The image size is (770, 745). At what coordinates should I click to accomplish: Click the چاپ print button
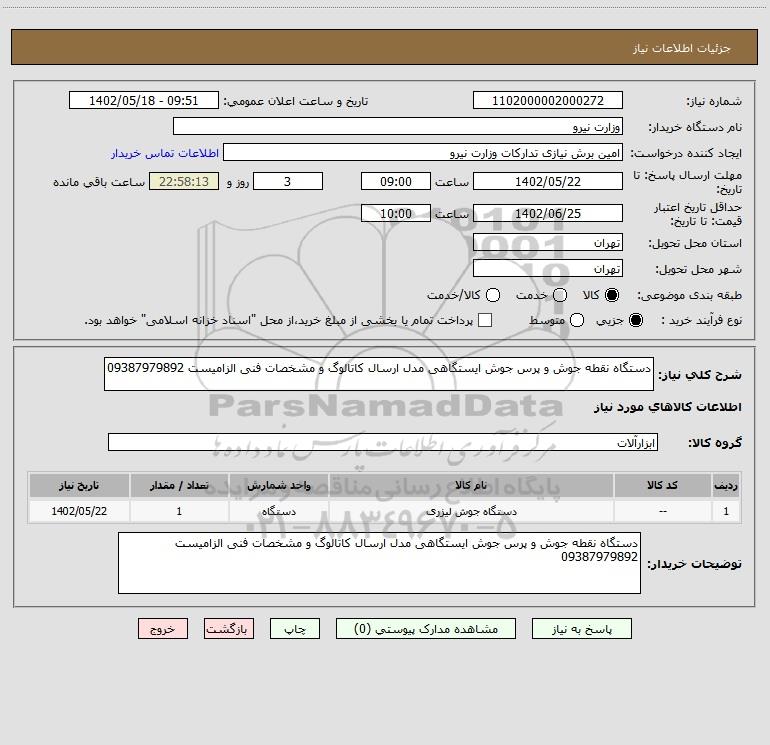point(295,629)
